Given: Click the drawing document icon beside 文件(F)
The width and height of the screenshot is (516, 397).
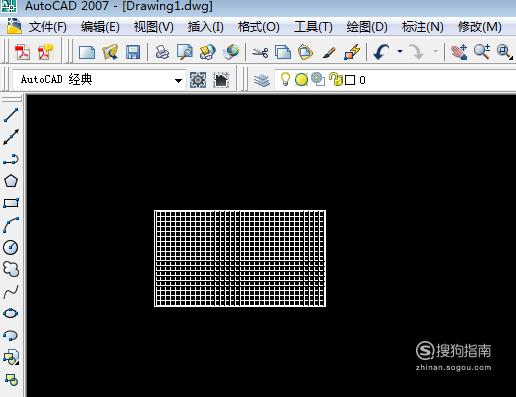Looking at the screenshot, I should coord(14,26).
